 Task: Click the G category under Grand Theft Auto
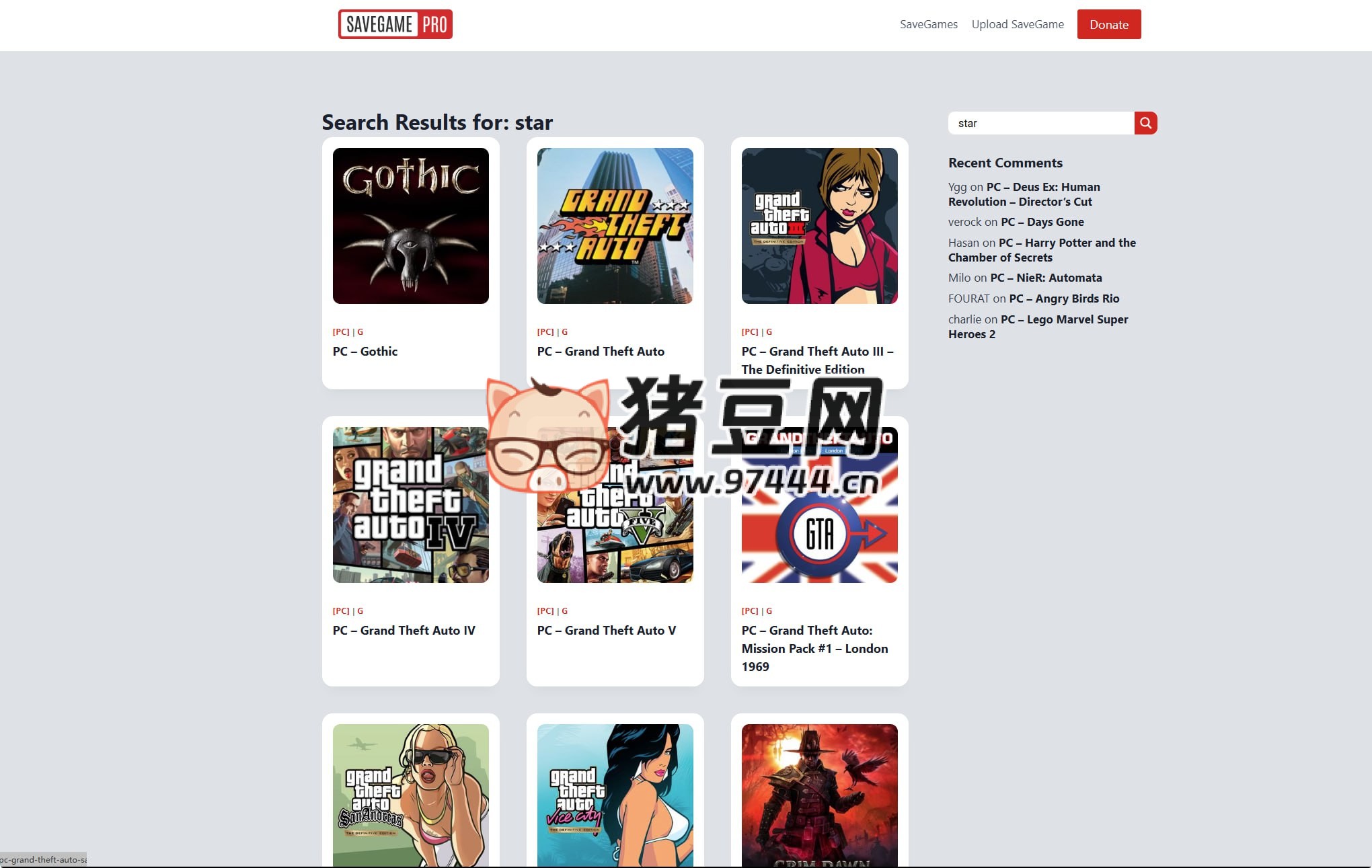pos(564,331)
